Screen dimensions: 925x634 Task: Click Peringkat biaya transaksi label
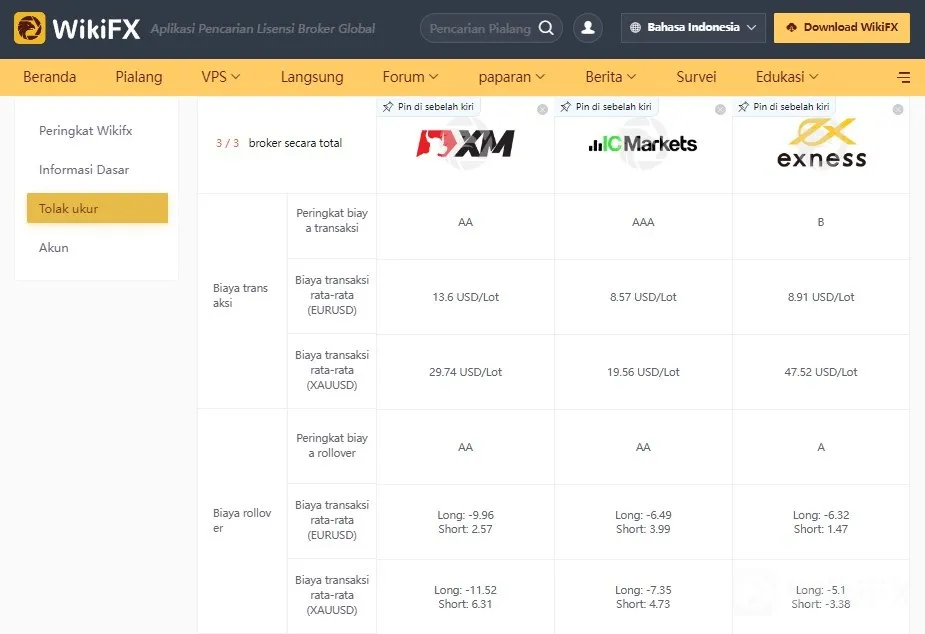click(x=332, y=221)
